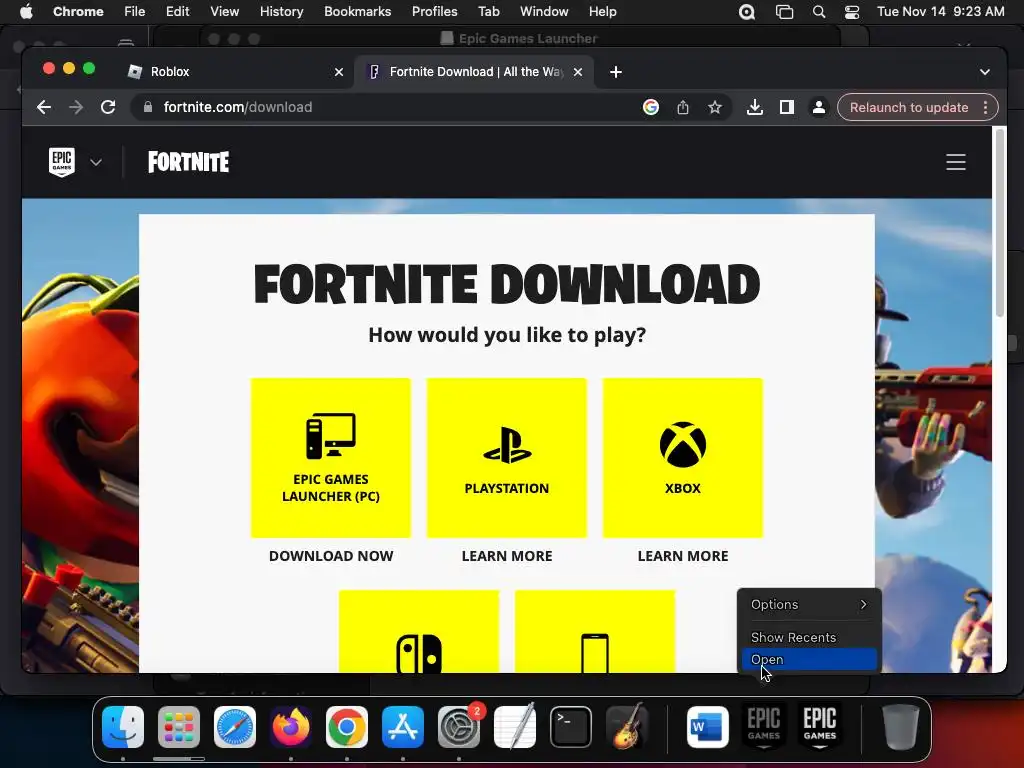Image resolution: width=1024 pixels, height=768 pixels.
Task: Open the File menu
Action: pos(135,12)
